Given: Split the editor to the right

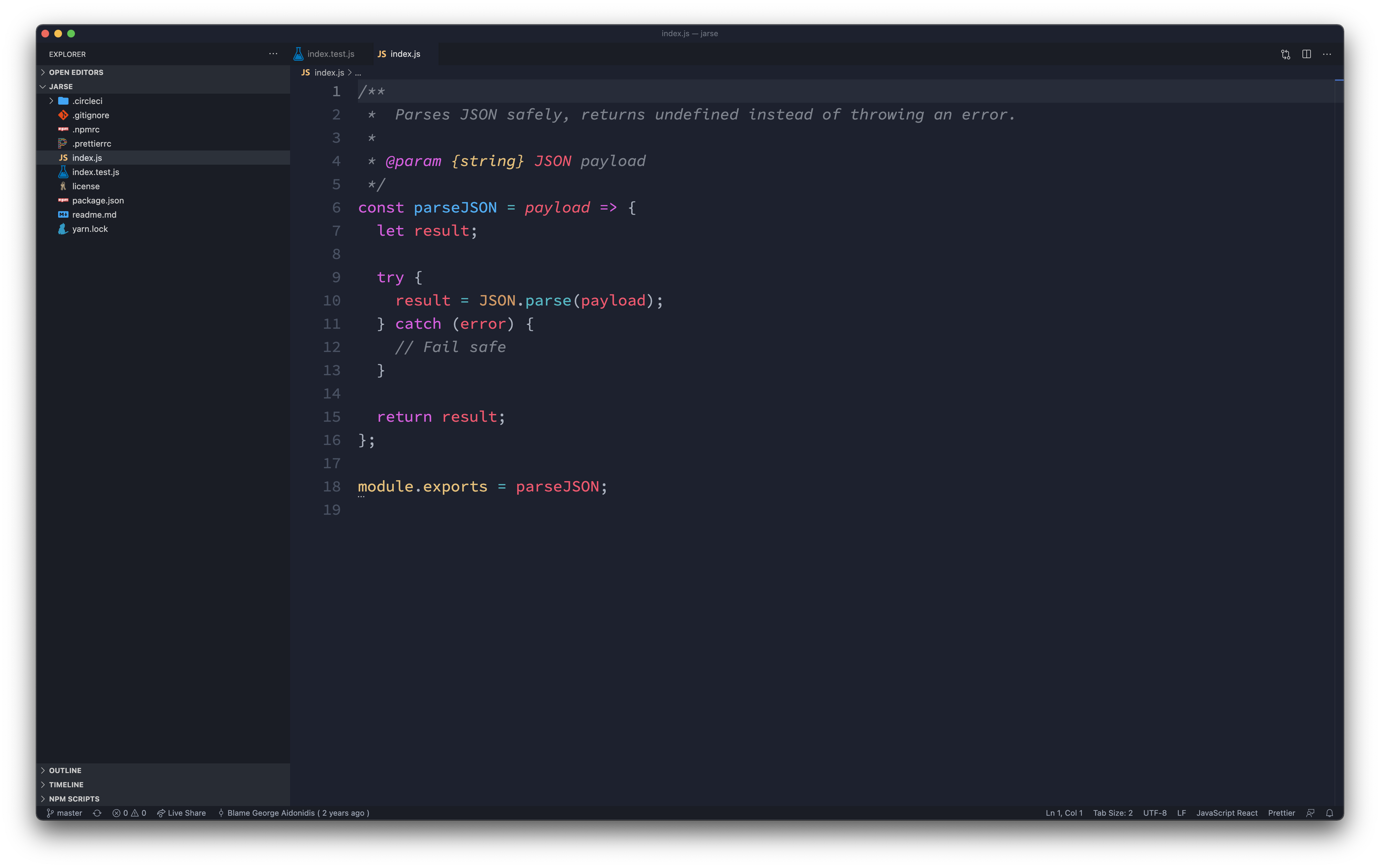Looking at the screenshot, I should 1306,54.
